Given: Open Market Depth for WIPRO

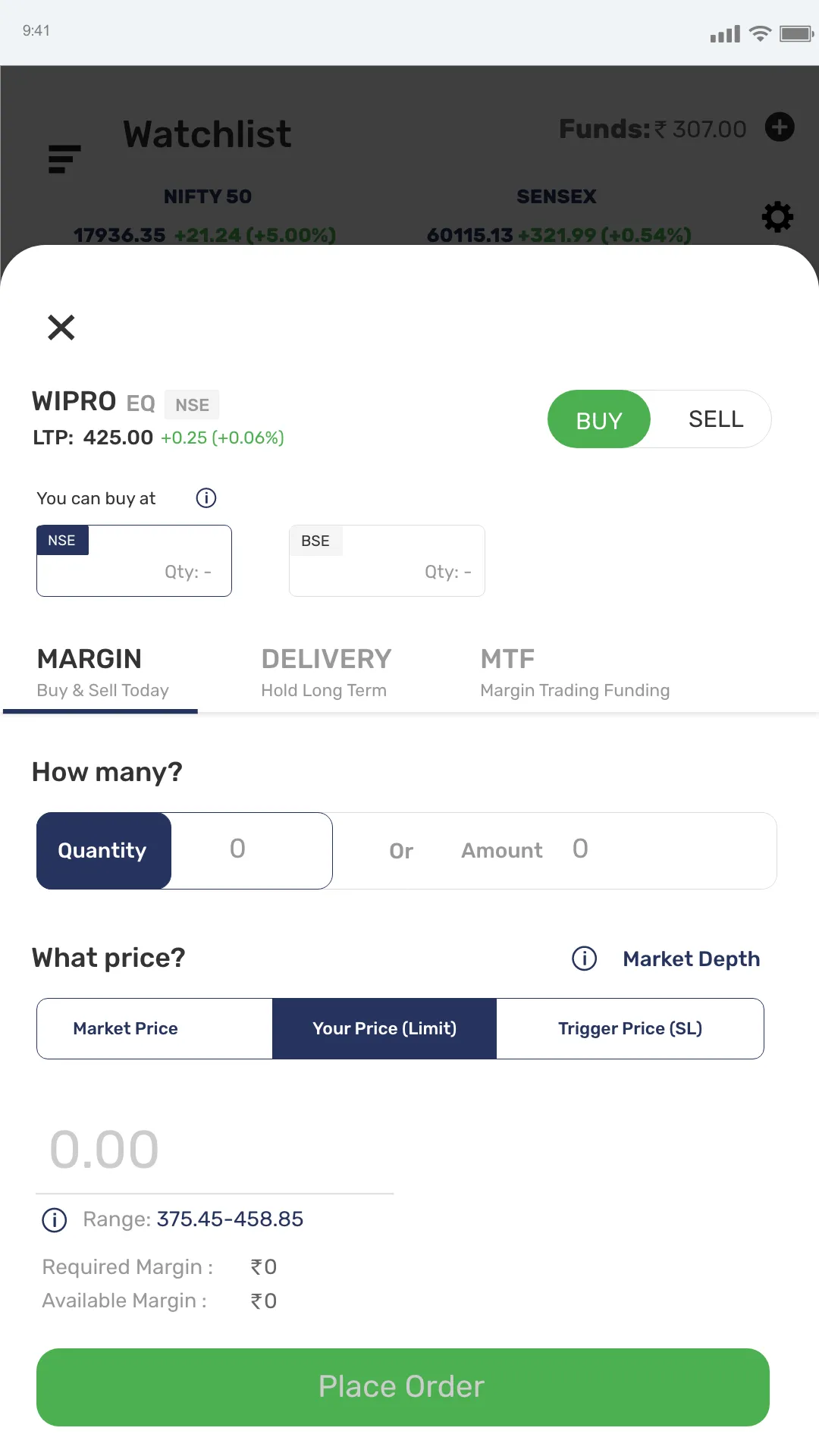Looking at the screenshot, I should (691, 959).
